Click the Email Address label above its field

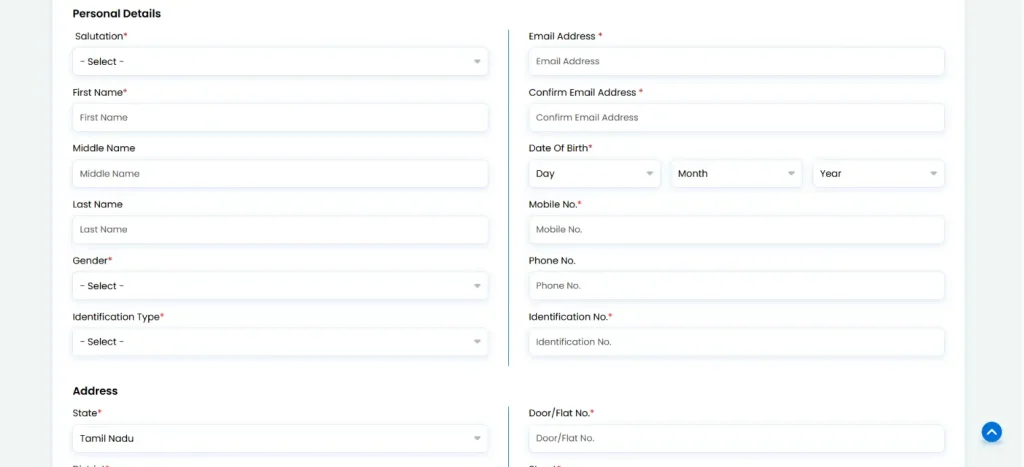point(566,37)
